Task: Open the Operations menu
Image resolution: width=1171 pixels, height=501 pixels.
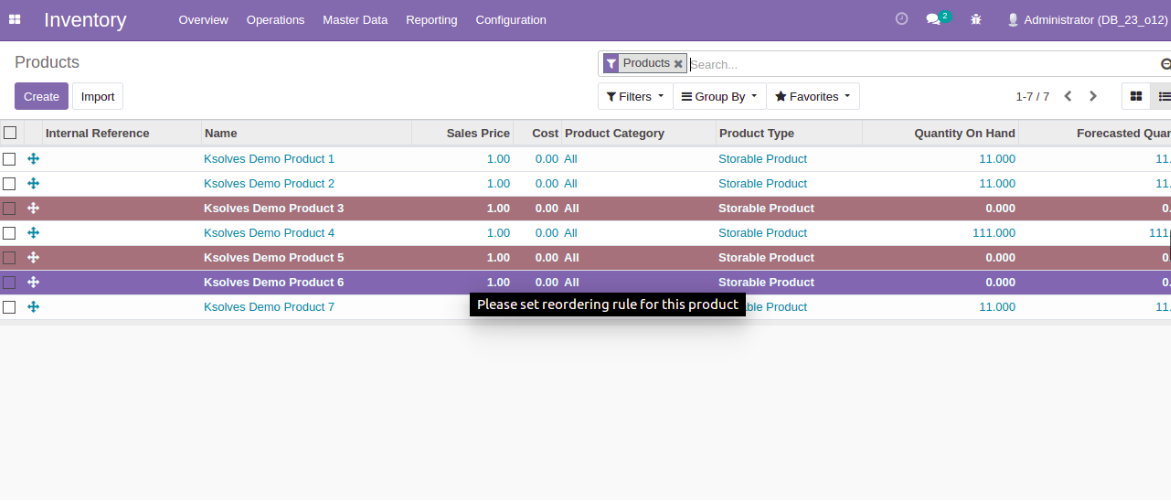Action: (276, 20)
